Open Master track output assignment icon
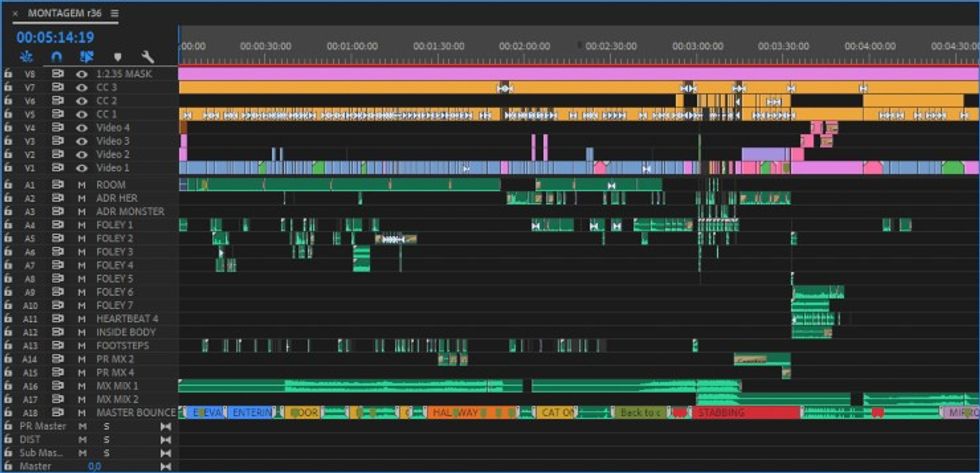980x473 pixels. click(x=166, y=466)
